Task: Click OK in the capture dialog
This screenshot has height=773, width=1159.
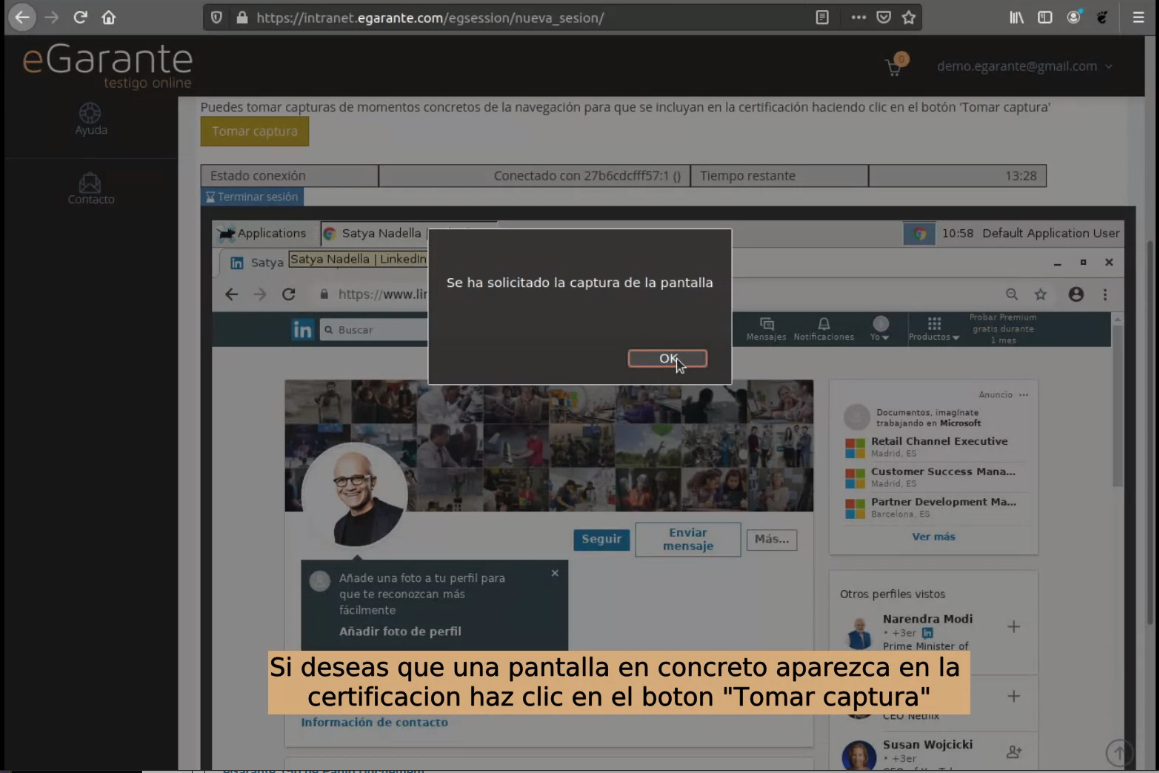Action: [667, 358]
